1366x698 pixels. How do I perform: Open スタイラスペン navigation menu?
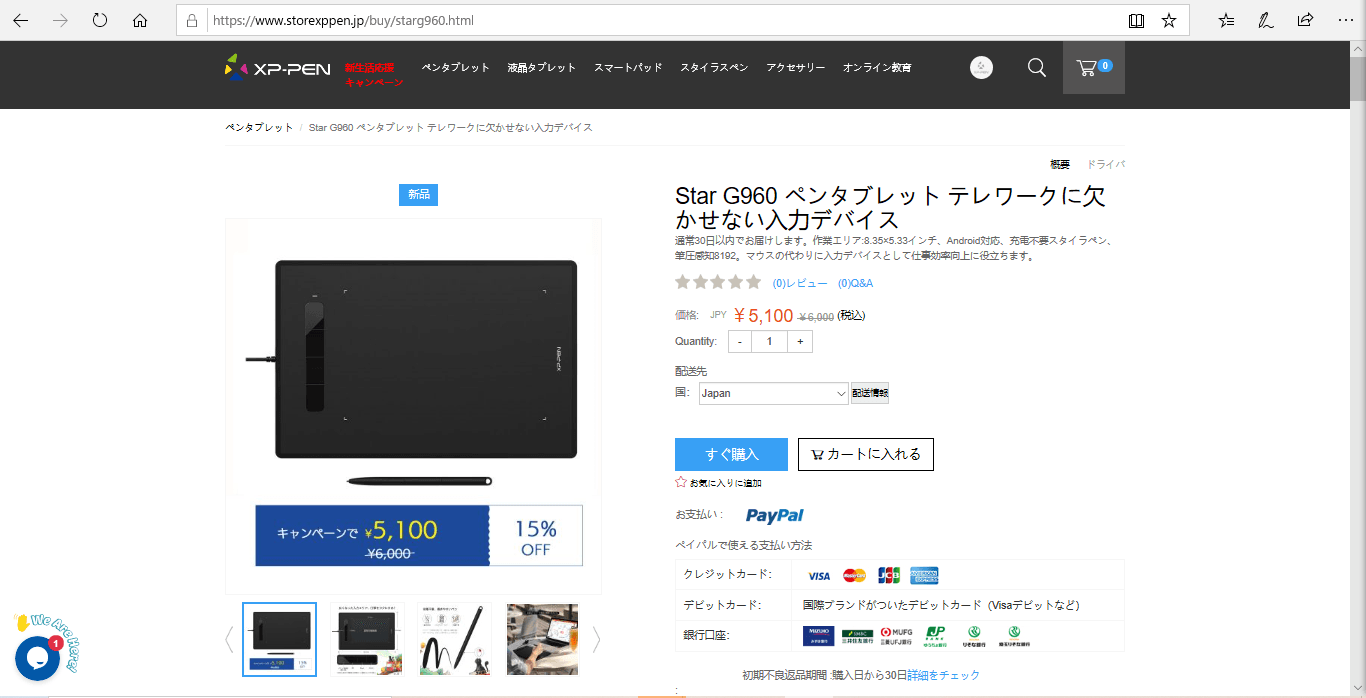pyautogui.click(x=714, y=68)
